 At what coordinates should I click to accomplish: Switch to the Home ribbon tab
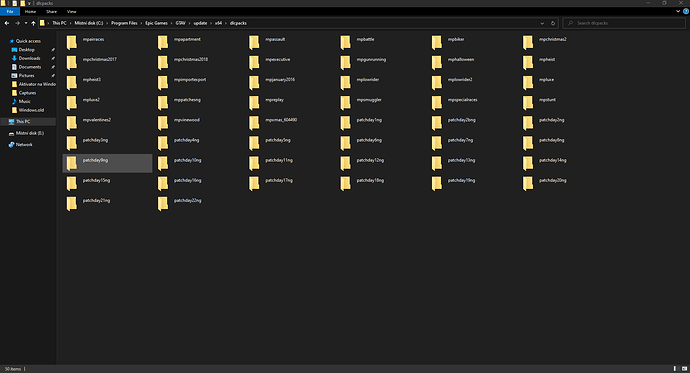(30, 11)
